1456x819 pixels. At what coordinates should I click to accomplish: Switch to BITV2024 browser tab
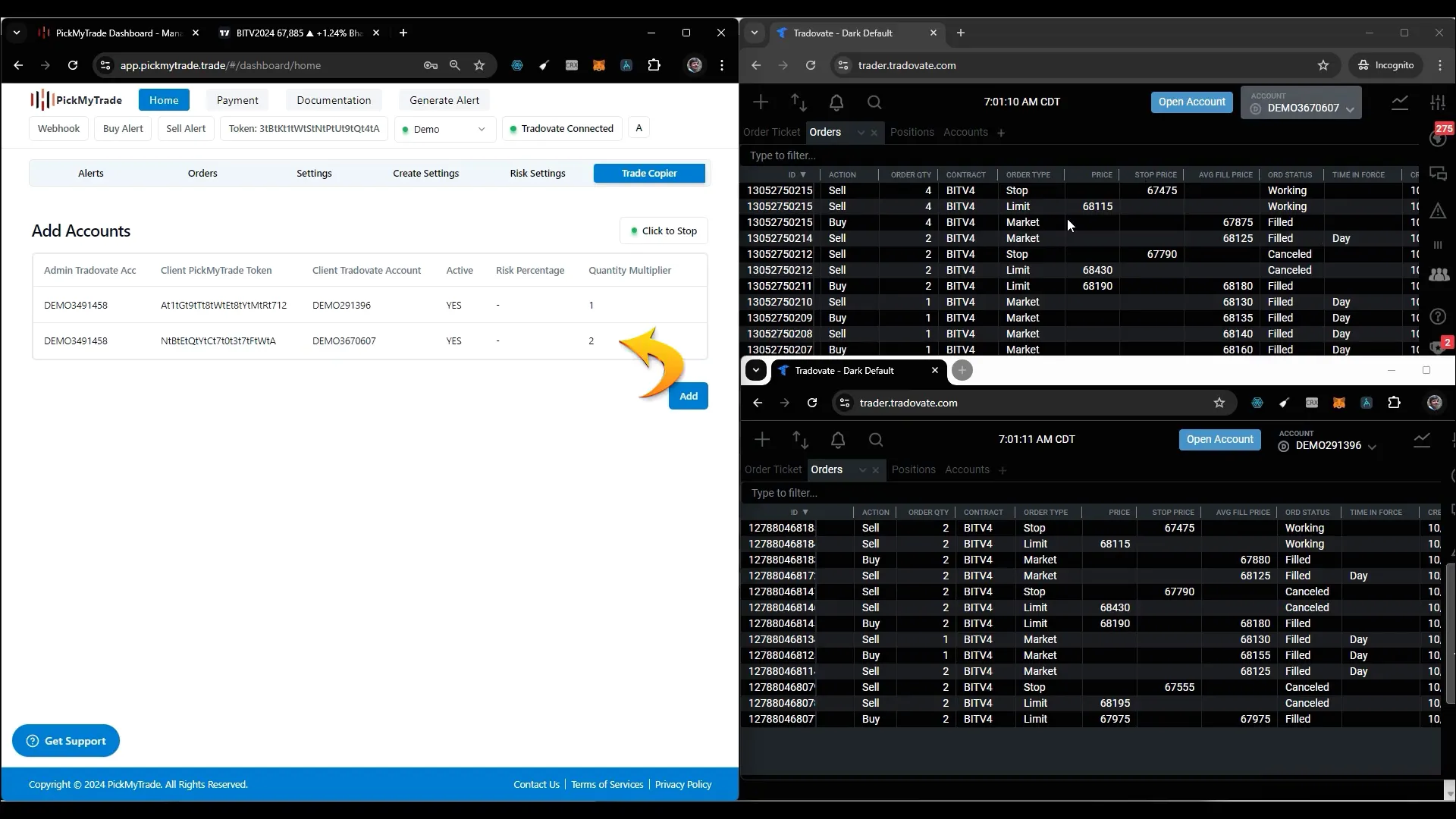299,33
